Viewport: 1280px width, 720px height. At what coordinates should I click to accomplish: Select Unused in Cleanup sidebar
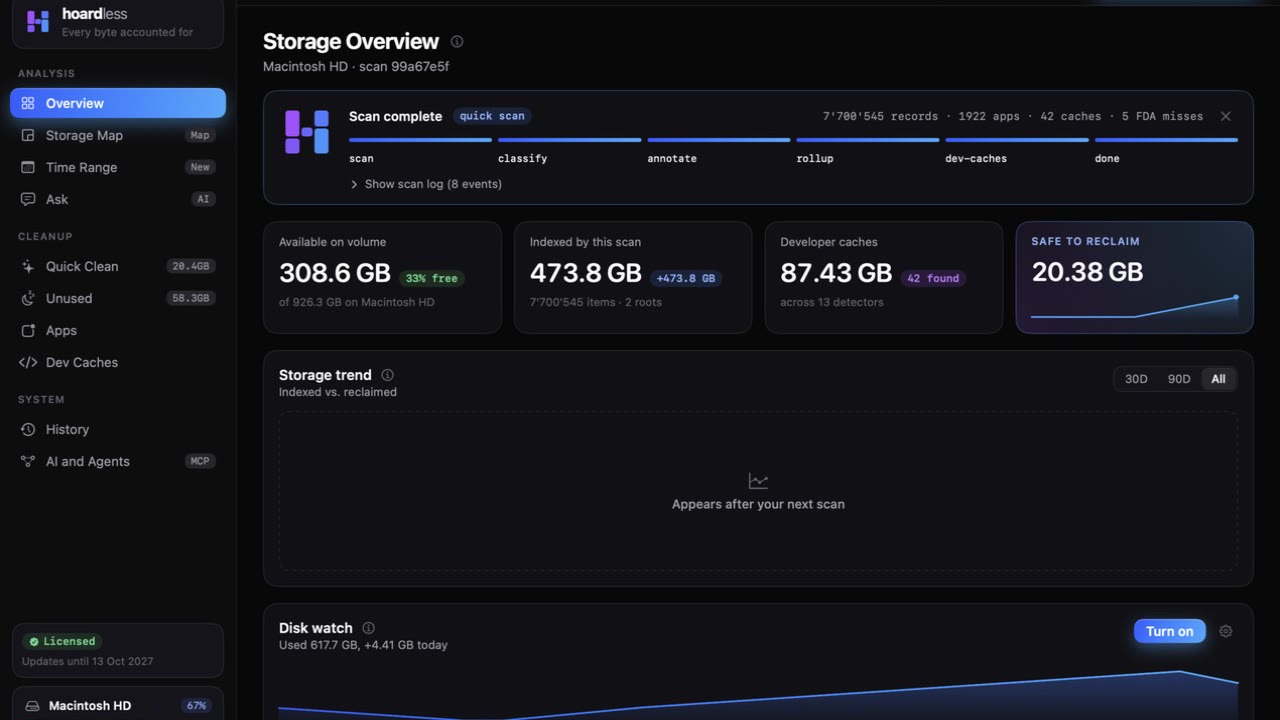[x=118, y=298]
